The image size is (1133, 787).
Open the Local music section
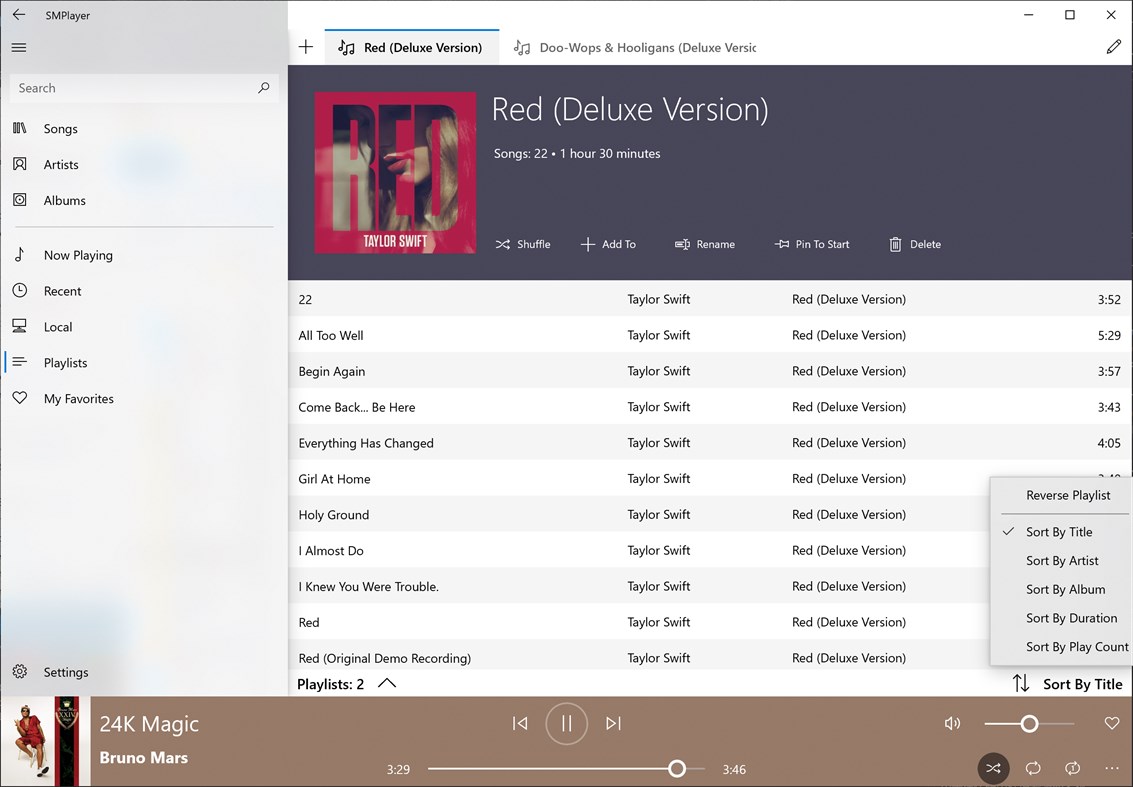57,326
